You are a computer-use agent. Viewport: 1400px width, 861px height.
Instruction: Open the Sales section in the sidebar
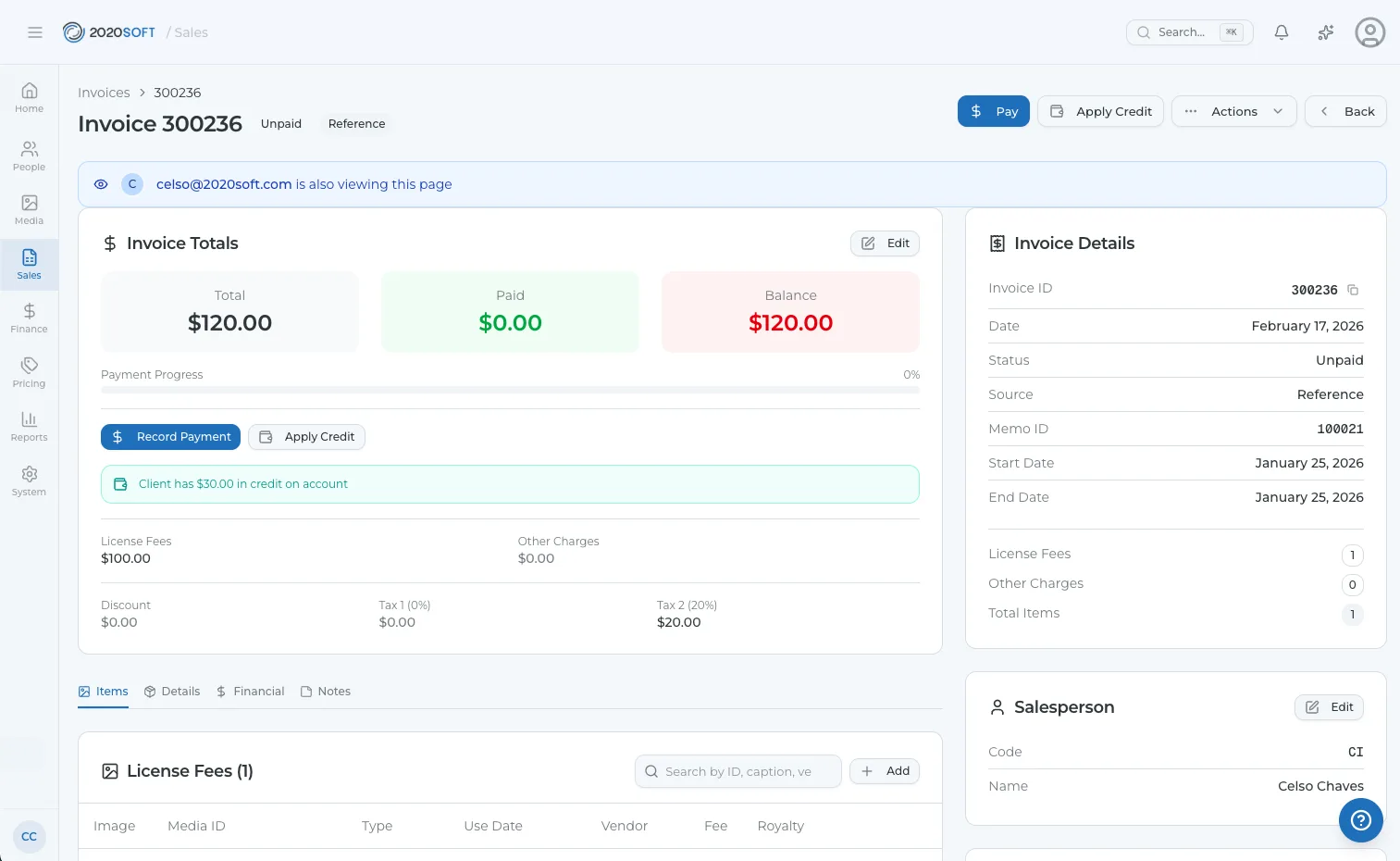[x=29, y=264]
